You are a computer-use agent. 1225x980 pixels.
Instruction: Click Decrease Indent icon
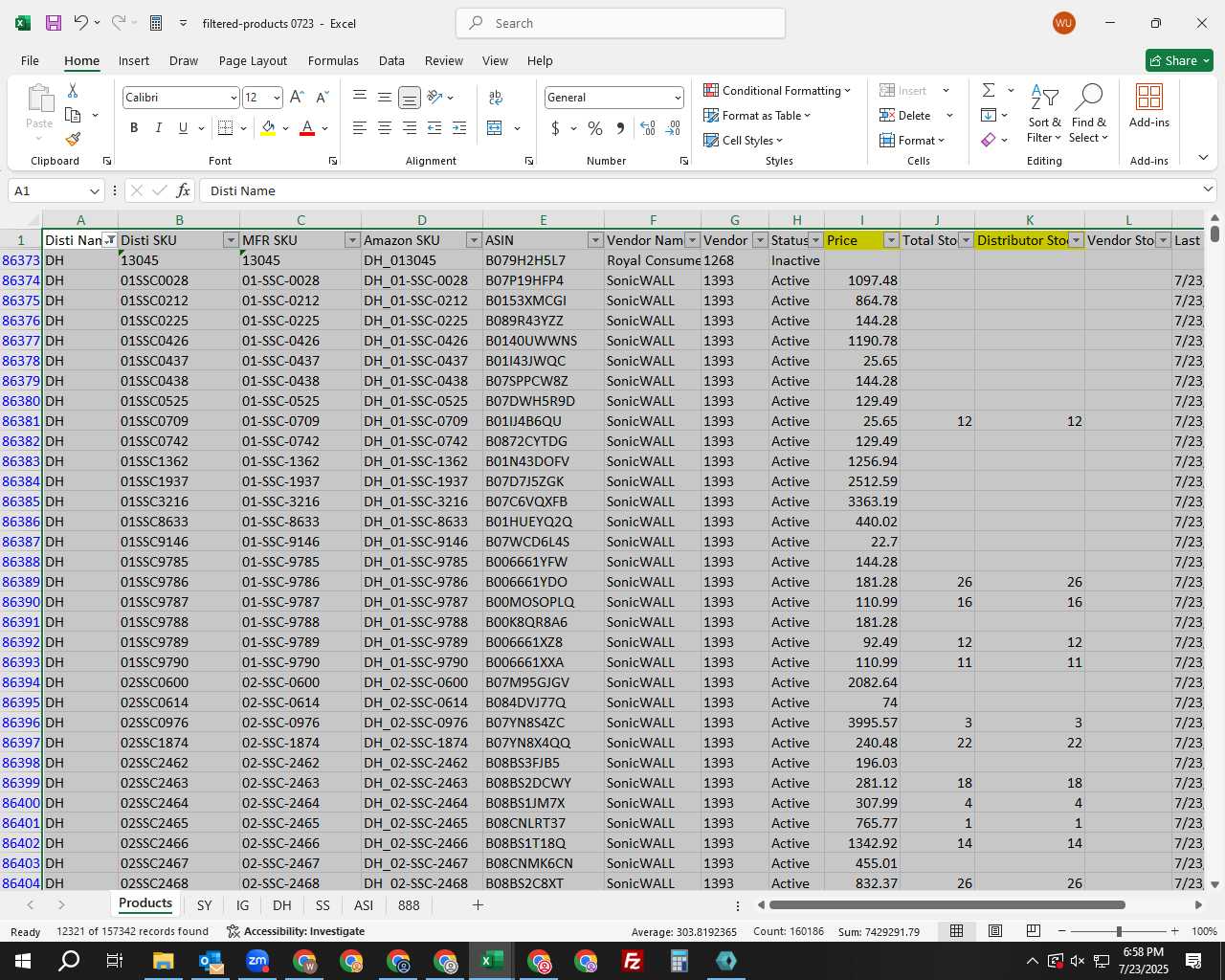(x=434, y=127)
